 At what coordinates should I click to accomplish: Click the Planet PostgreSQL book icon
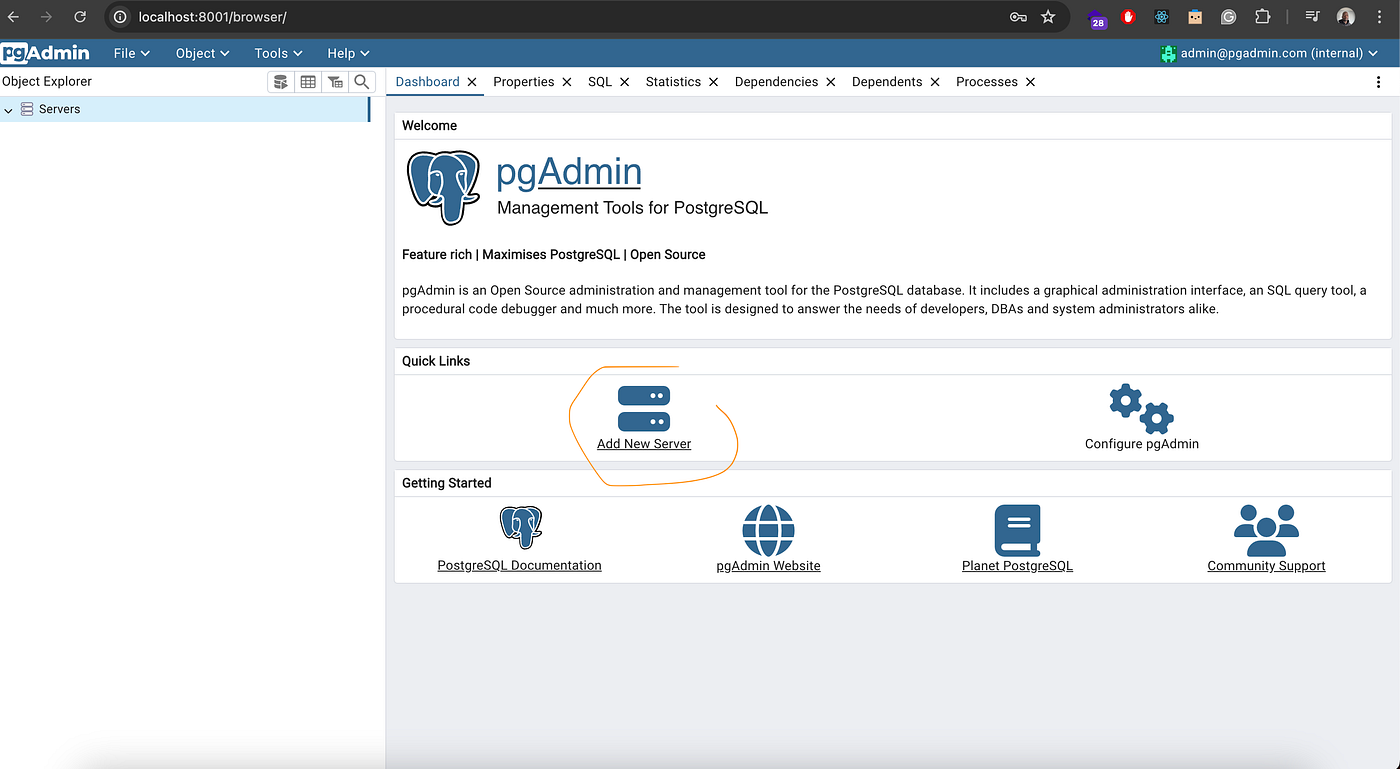coord(1017,530)
